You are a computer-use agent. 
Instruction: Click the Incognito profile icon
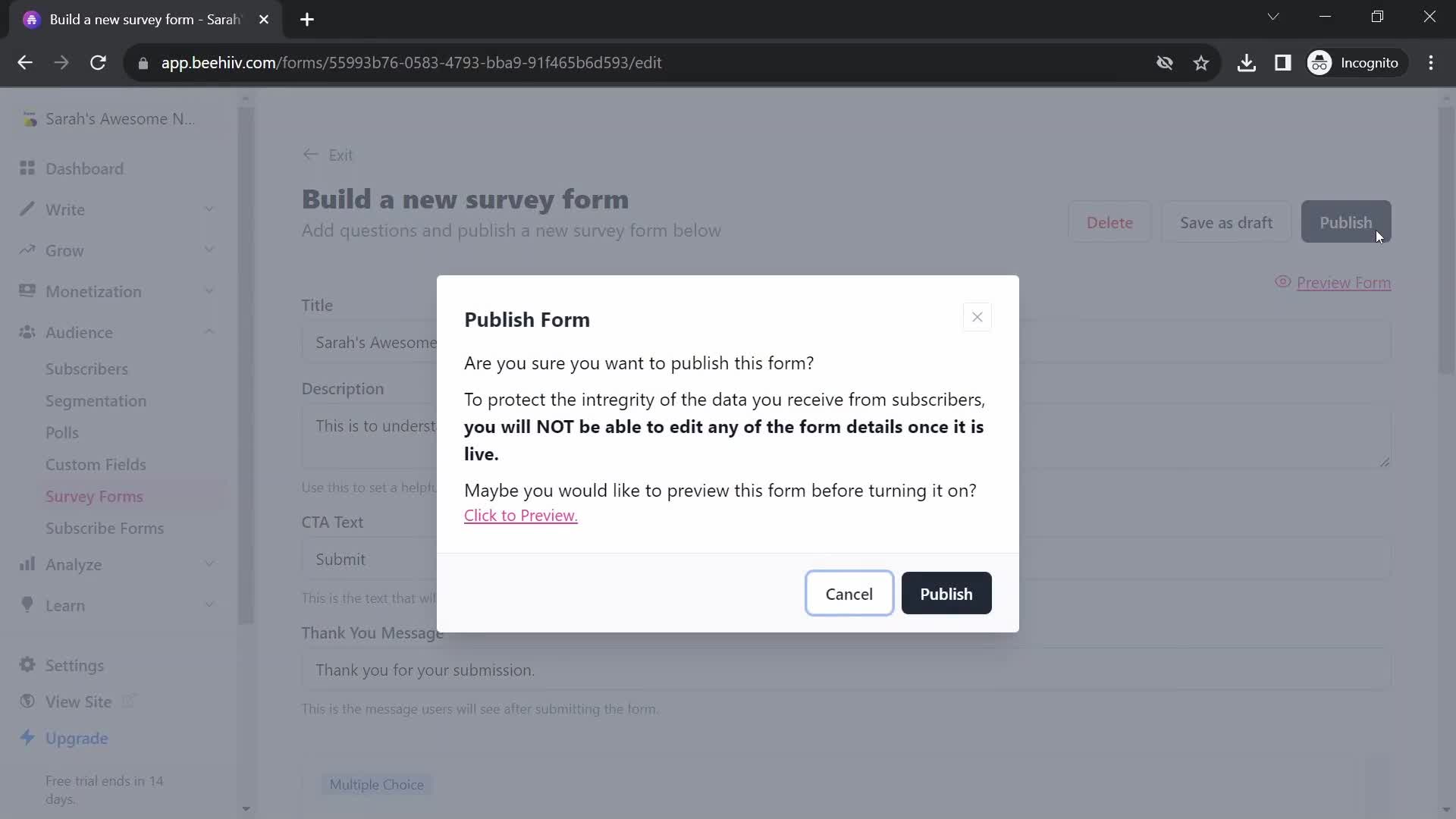click(1320, 62)
